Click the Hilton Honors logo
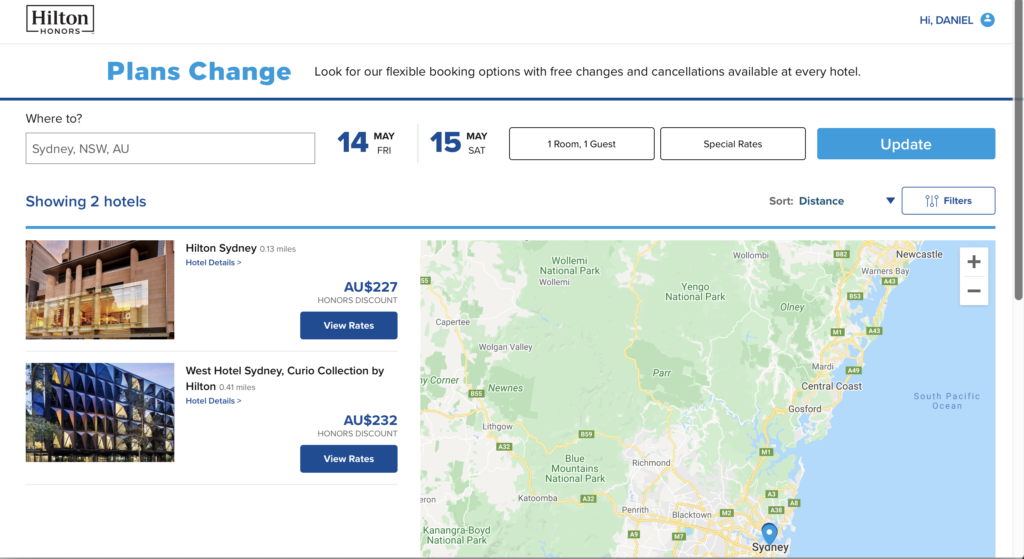 point(60,20)
